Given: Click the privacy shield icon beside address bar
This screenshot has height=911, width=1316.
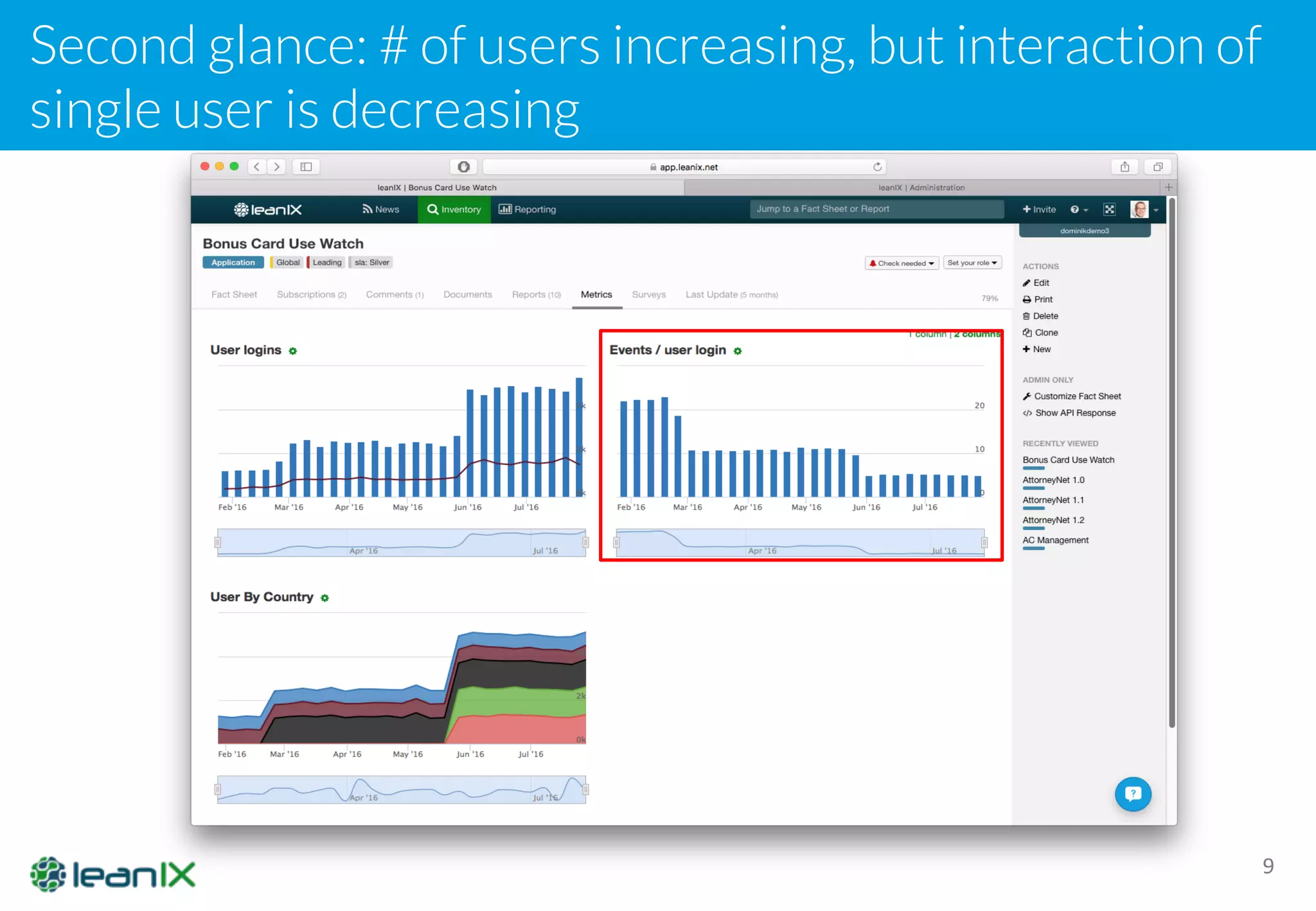Looking at the screenshot, I should coord(463,166).
